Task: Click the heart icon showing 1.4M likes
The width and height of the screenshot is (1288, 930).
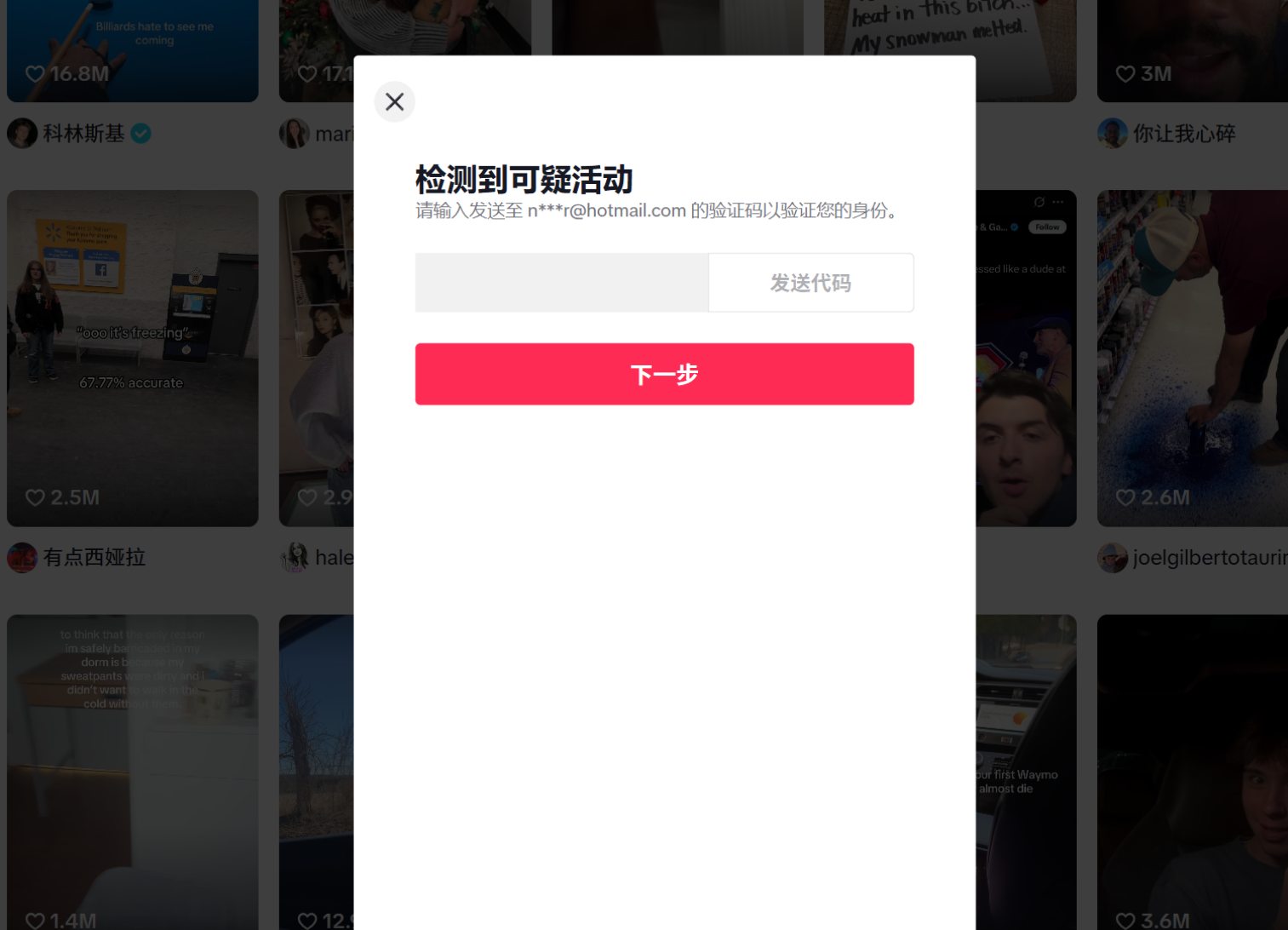Action: pos(35,921)
